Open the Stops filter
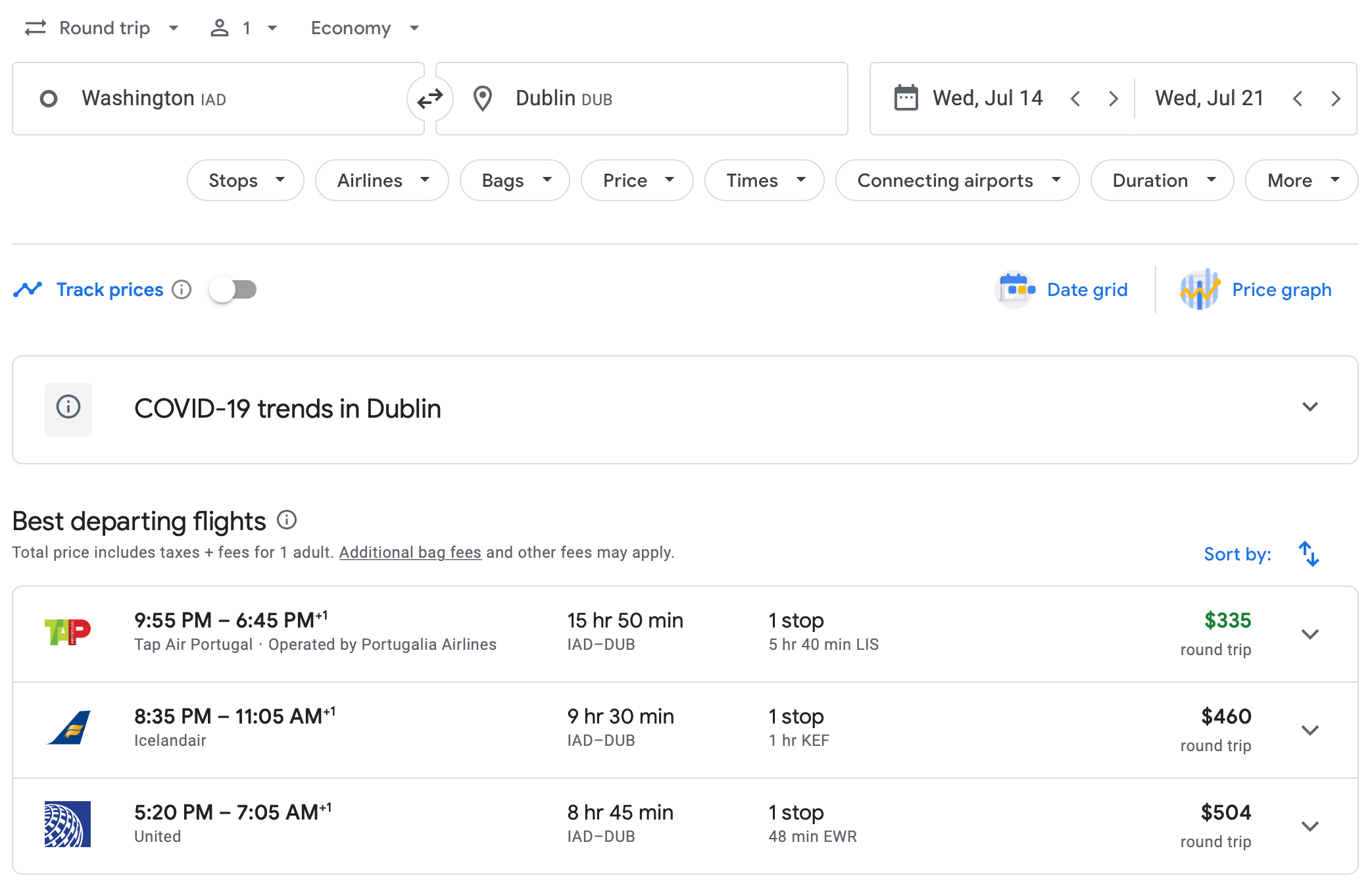This screenshot has height=884, width=1372. pos(245,180)
